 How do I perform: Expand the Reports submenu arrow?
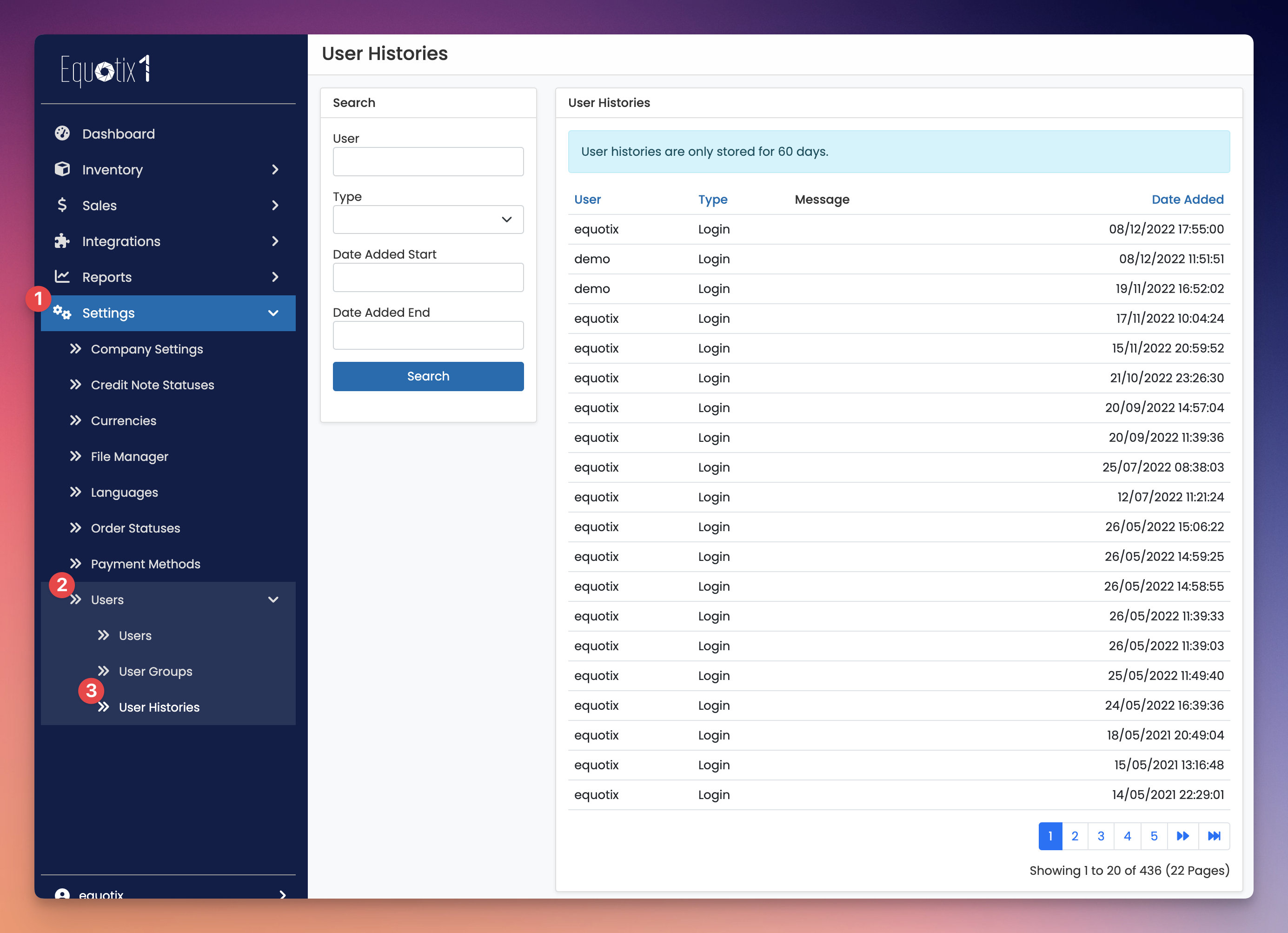(275, 277)
